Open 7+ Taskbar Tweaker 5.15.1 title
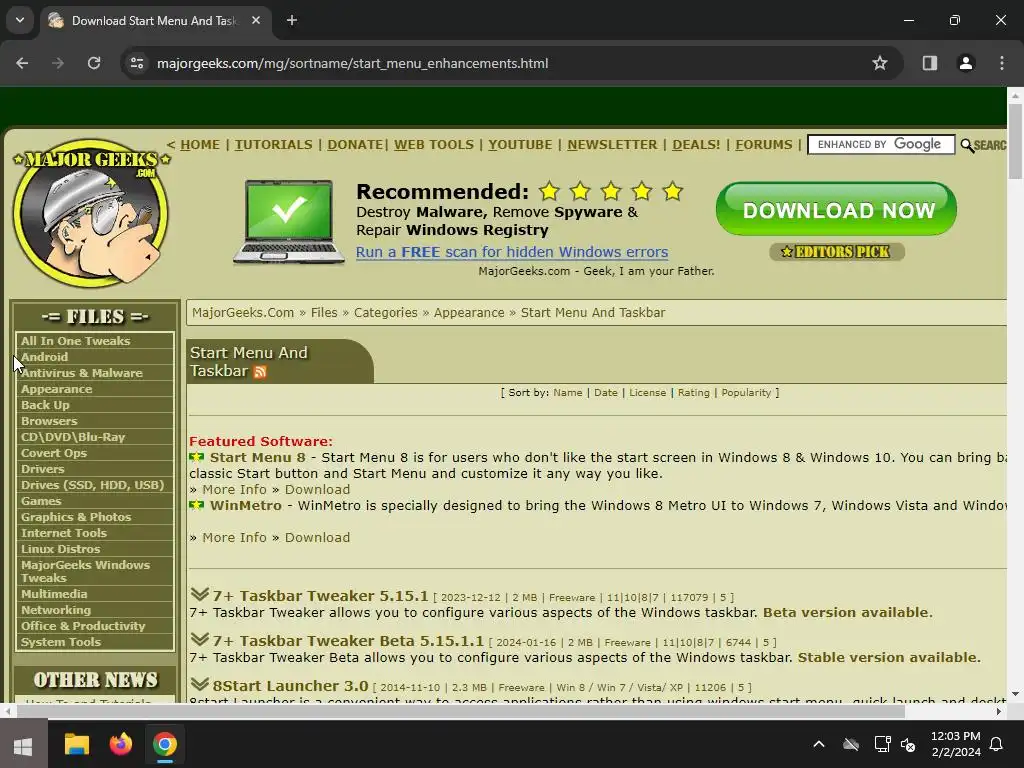Image resolution: width=1024 pixels, height=768 pixels. (x=320, y=596)
